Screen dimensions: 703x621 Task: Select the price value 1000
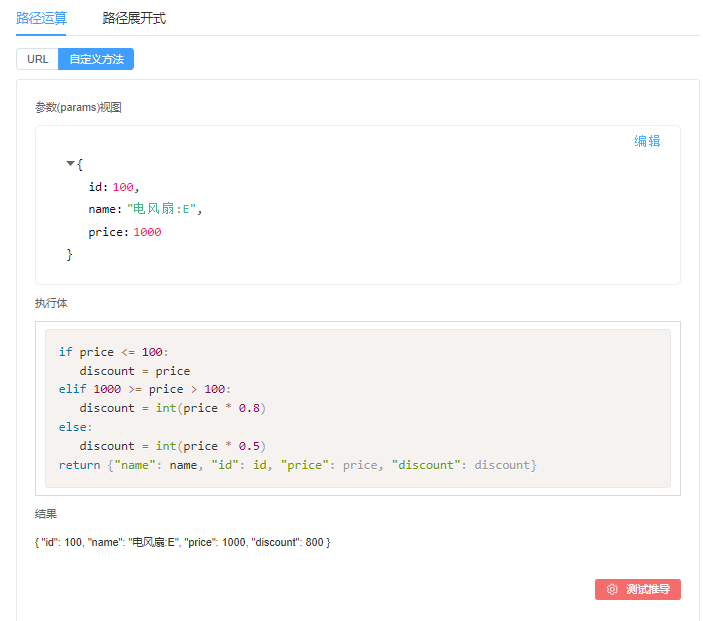tap(147, 232)
